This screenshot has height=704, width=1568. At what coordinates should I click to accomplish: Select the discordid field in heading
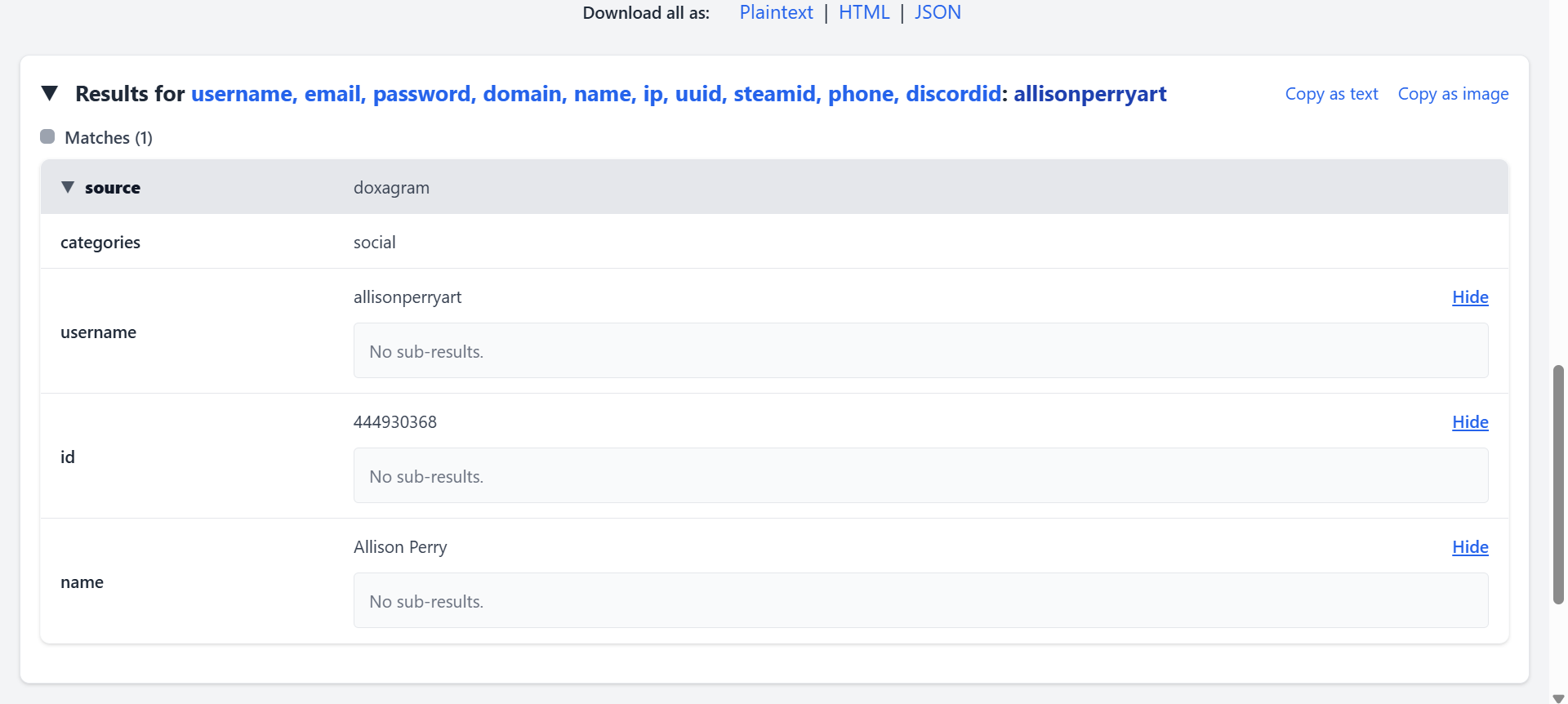[x=952, y=94]
